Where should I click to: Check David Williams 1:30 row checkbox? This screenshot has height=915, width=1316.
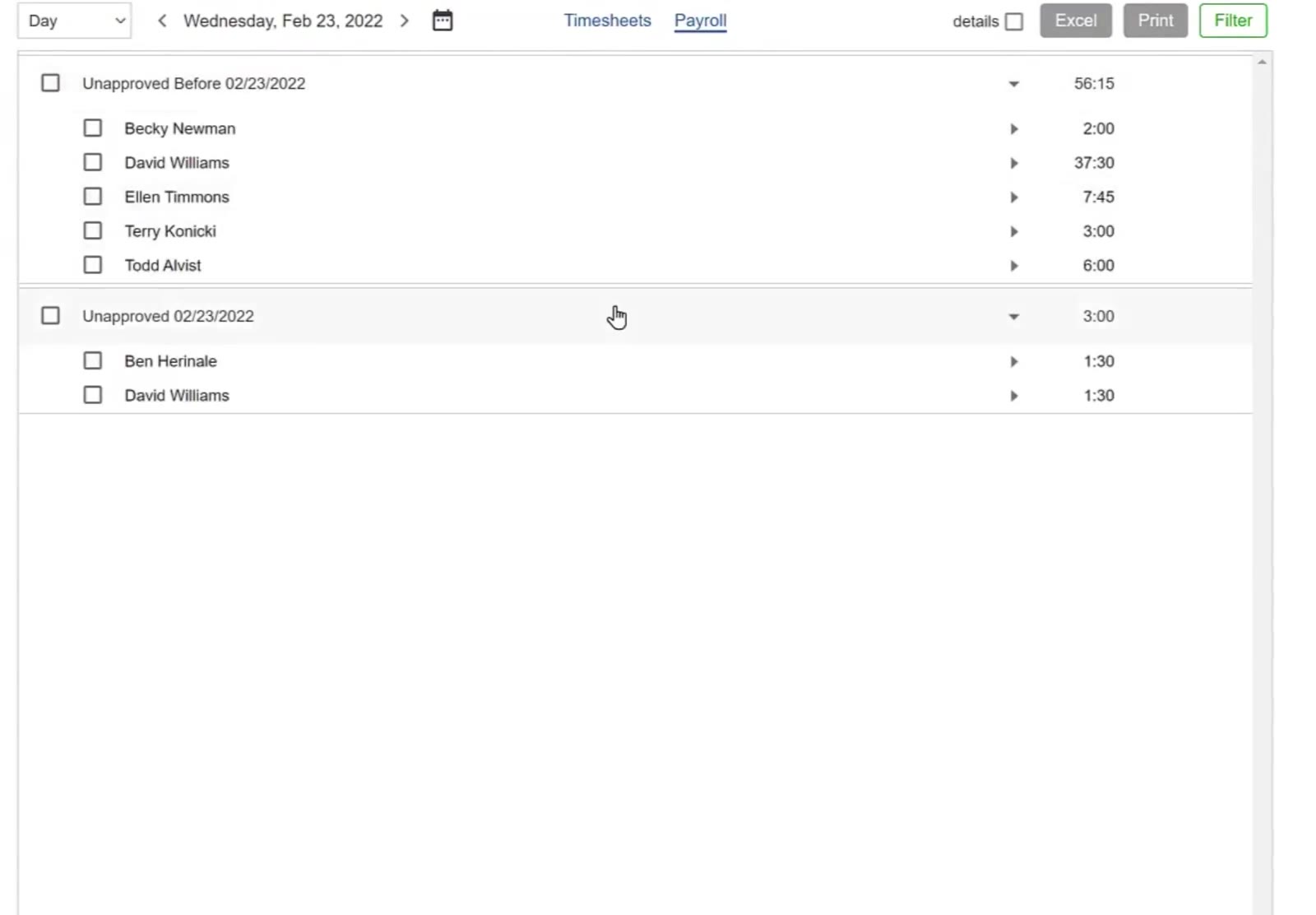tap(93, 396)
